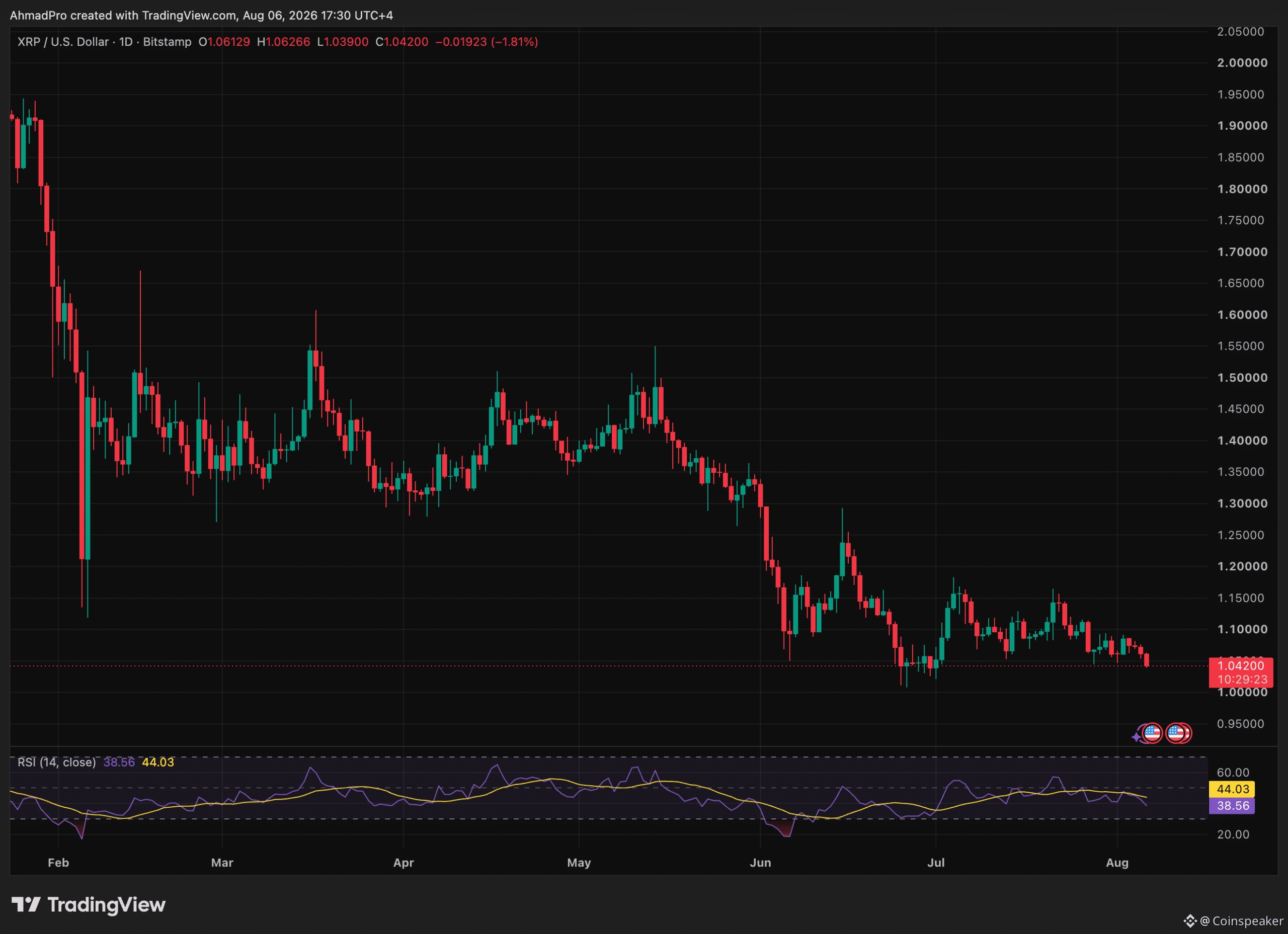This screenshot has height=934, width=1288.
Task: Click the "Jun" label on the time axis
Action: pos(760,863)
